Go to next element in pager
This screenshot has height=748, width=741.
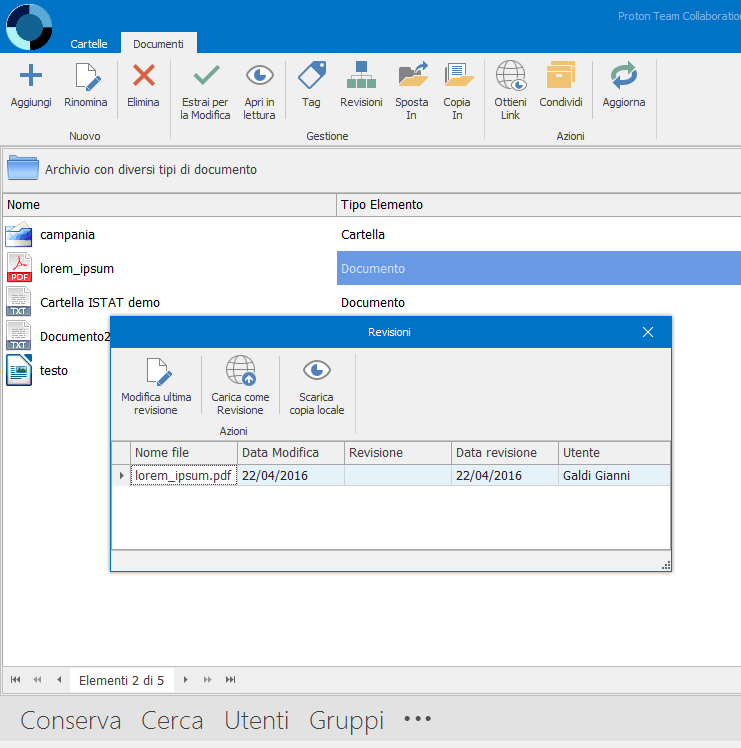[x=186, y=679]
